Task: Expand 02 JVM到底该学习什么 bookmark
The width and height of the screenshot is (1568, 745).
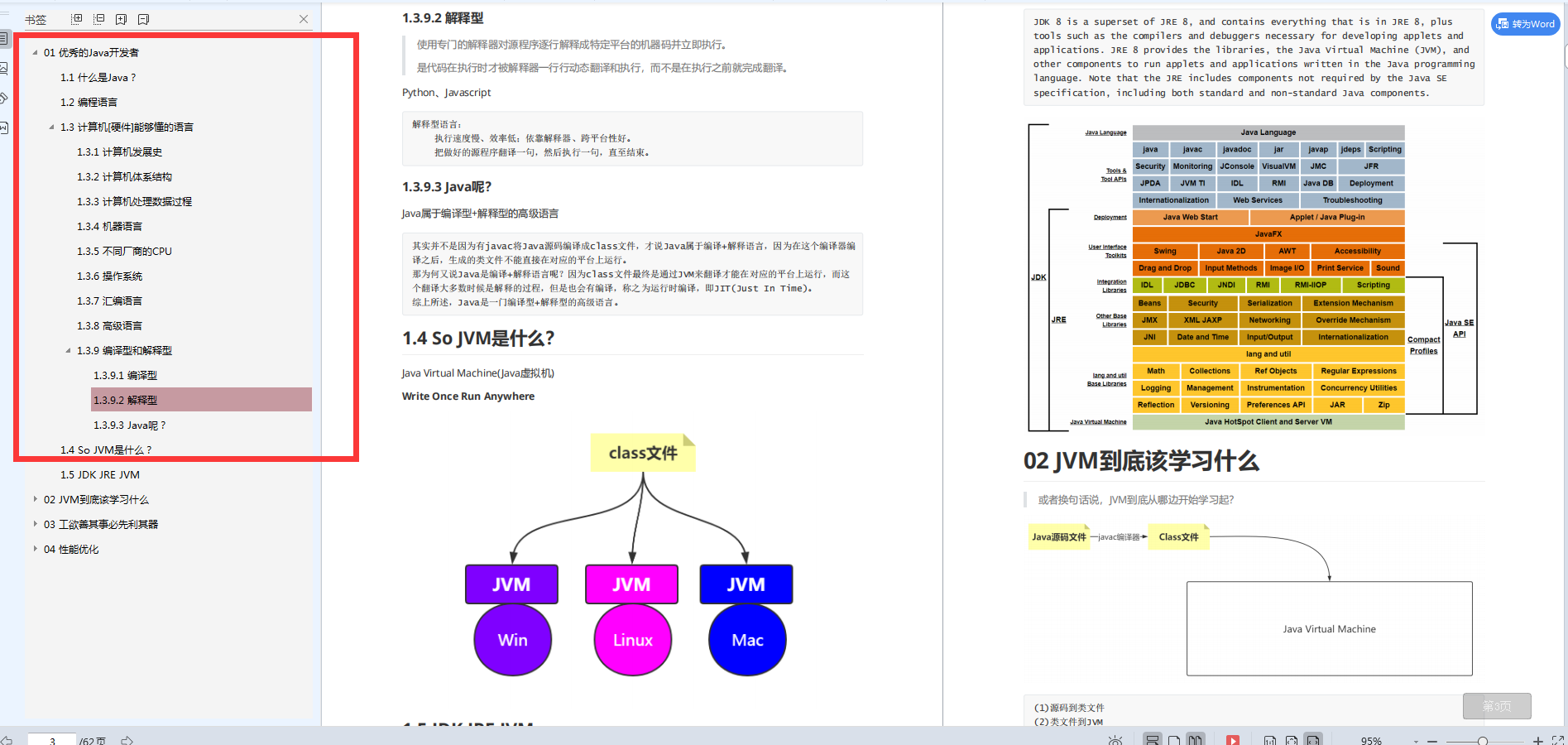Action: click(x=35, y=499)
